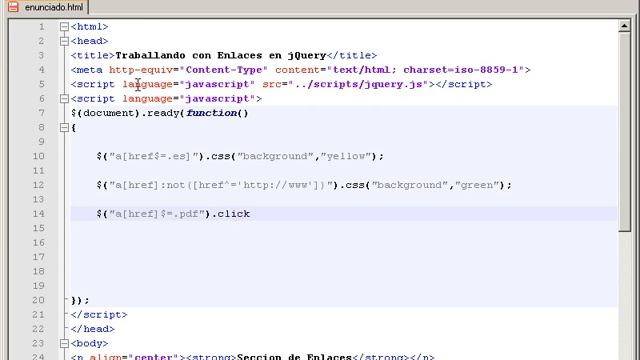Click the 'green' string on line 12
Viewport: 640px width, 360px height.
point(477,185)
